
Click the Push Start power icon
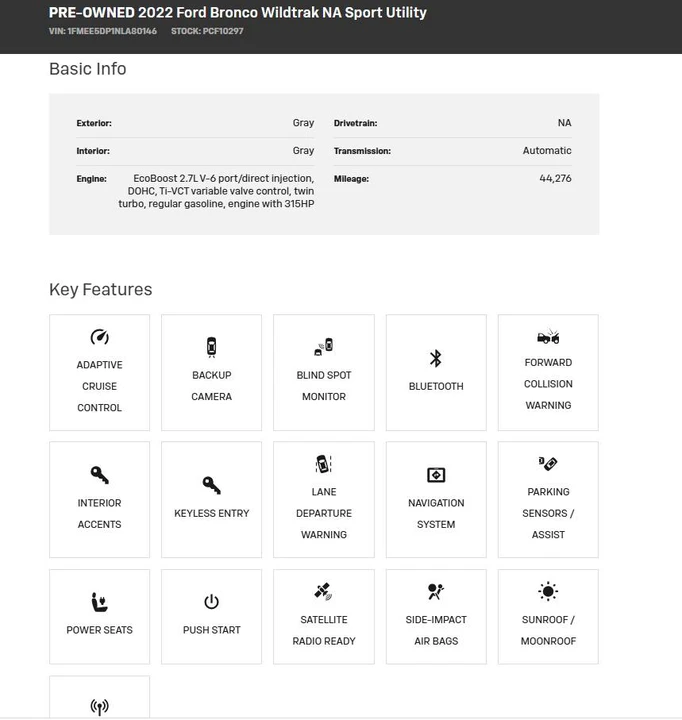tap(211, 602)
